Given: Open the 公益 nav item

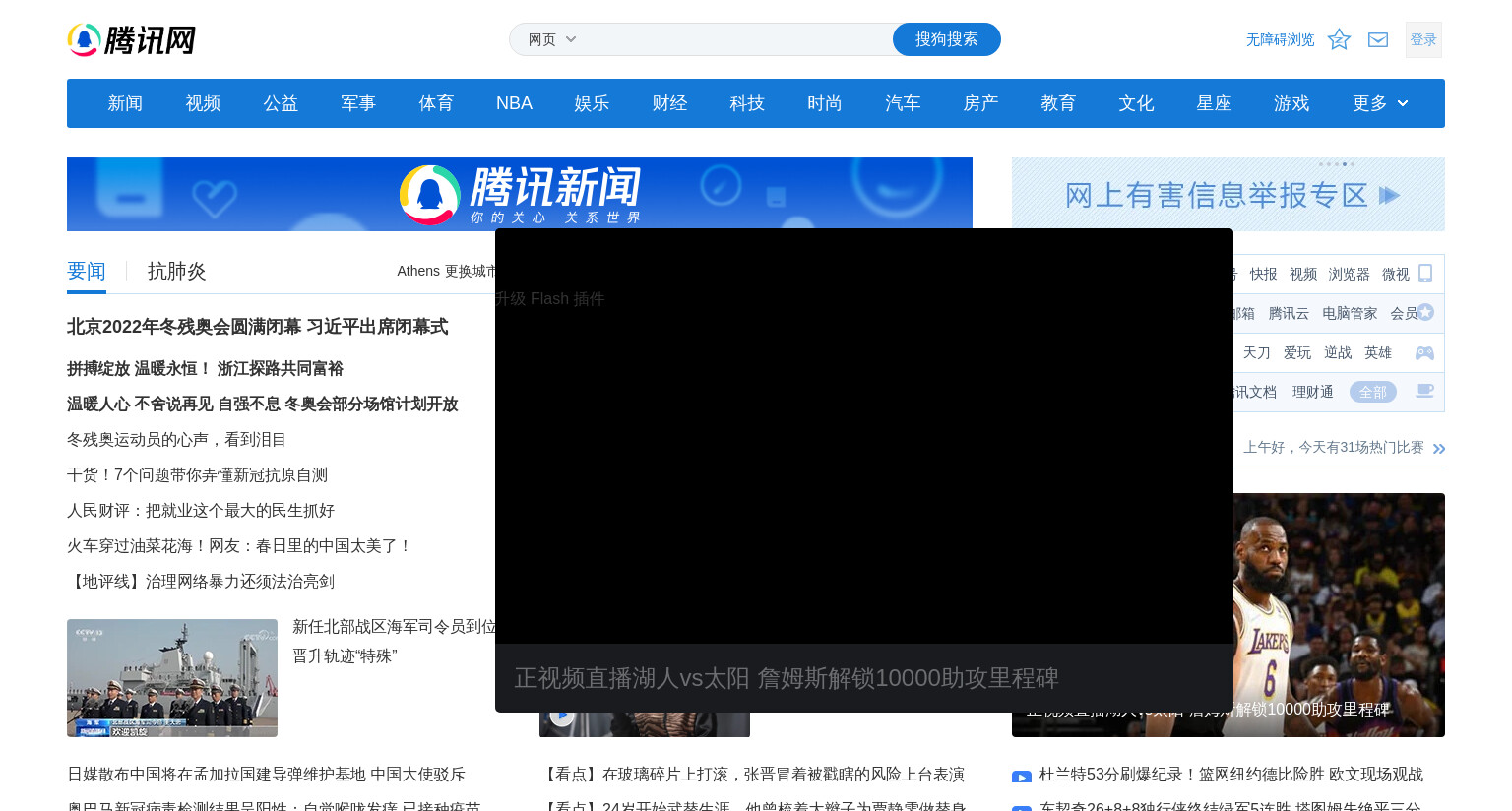Looking at the screenshot, I should pos(281,103).
